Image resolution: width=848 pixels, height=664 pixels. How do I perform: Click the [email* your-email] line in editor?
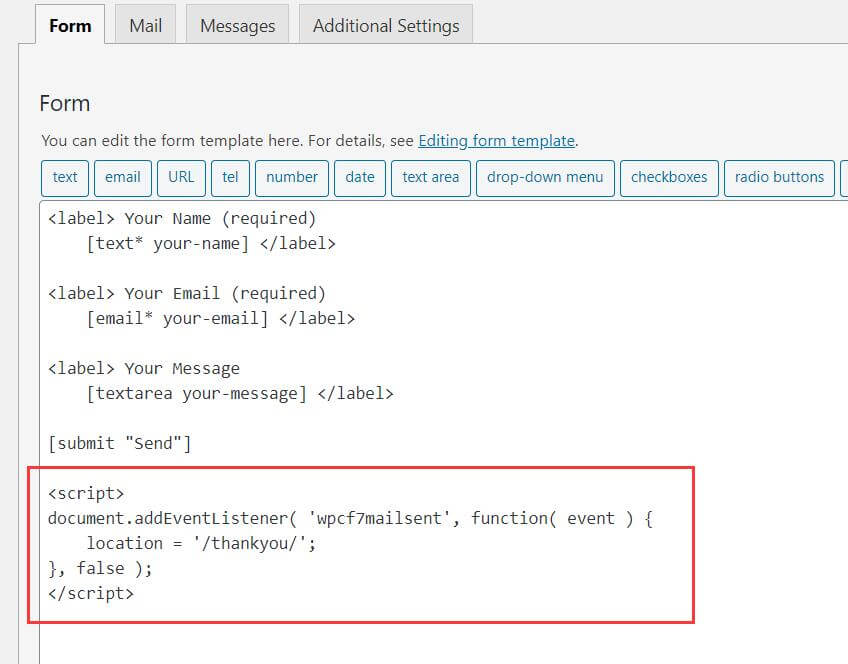[177, 318]
